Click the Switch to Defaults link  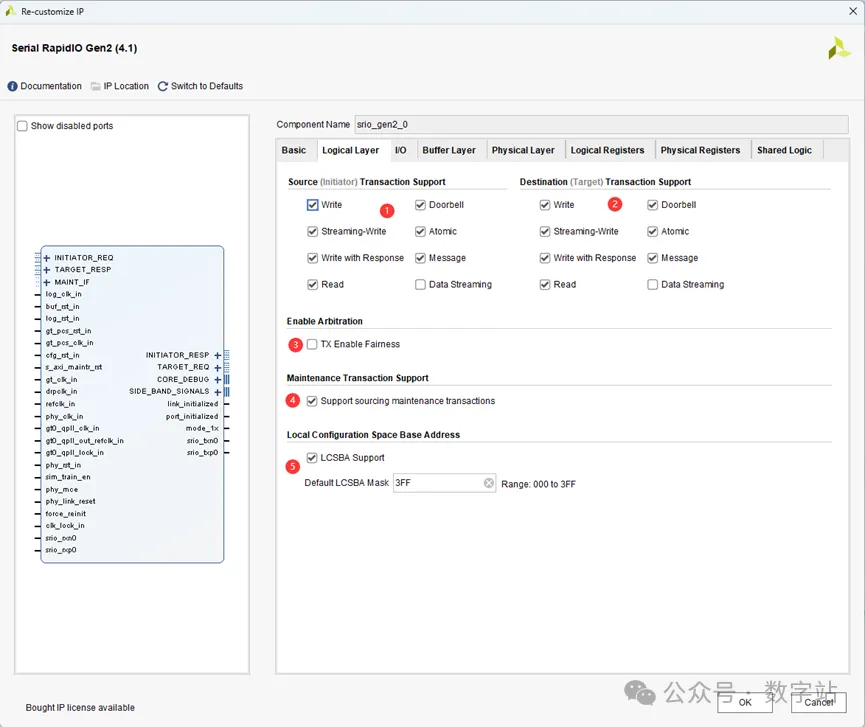207,86
